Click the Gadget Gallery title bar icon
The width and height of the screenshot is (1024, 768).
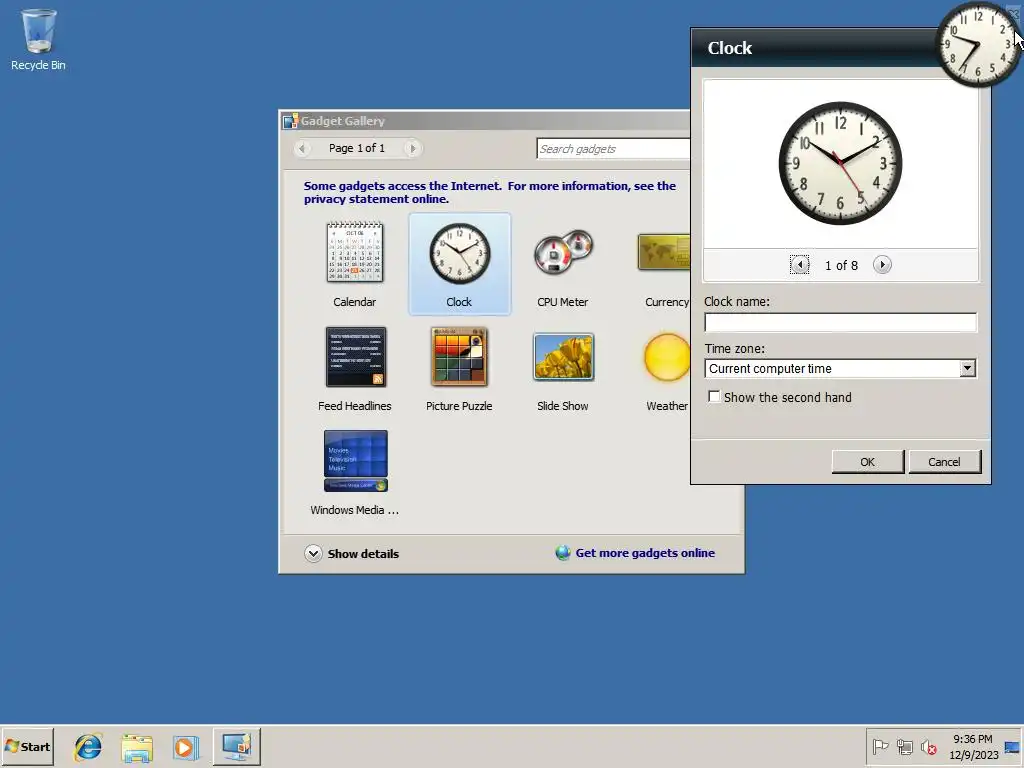tap(291, 121)
